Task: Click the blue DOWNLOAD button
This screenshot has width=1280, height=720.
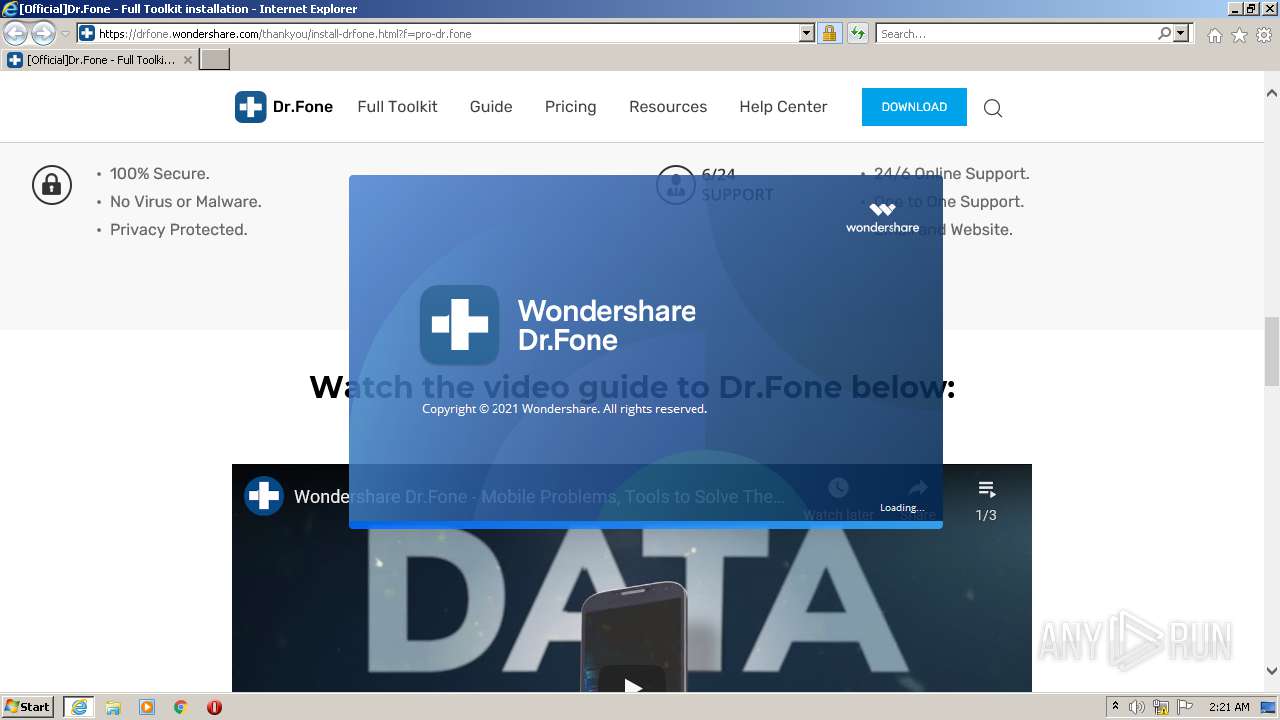Action: pos(914,107)
